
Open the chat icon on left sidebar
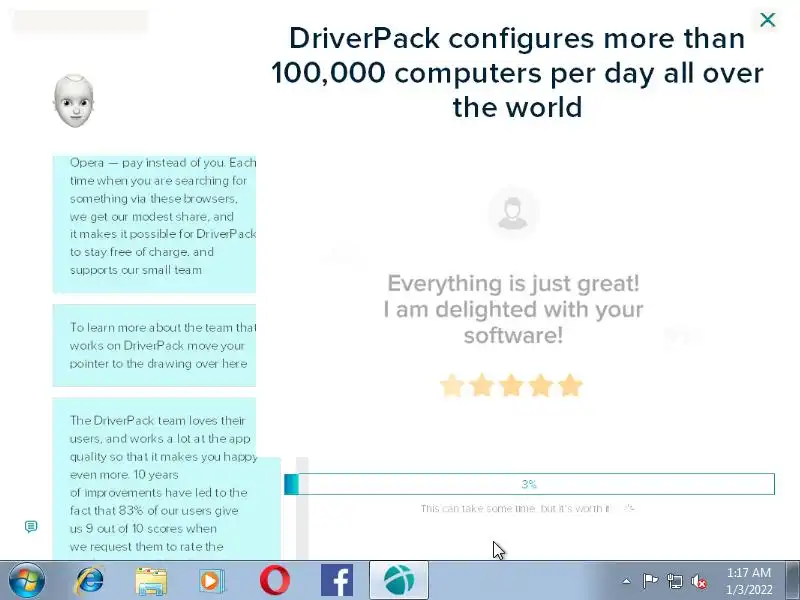31,526
